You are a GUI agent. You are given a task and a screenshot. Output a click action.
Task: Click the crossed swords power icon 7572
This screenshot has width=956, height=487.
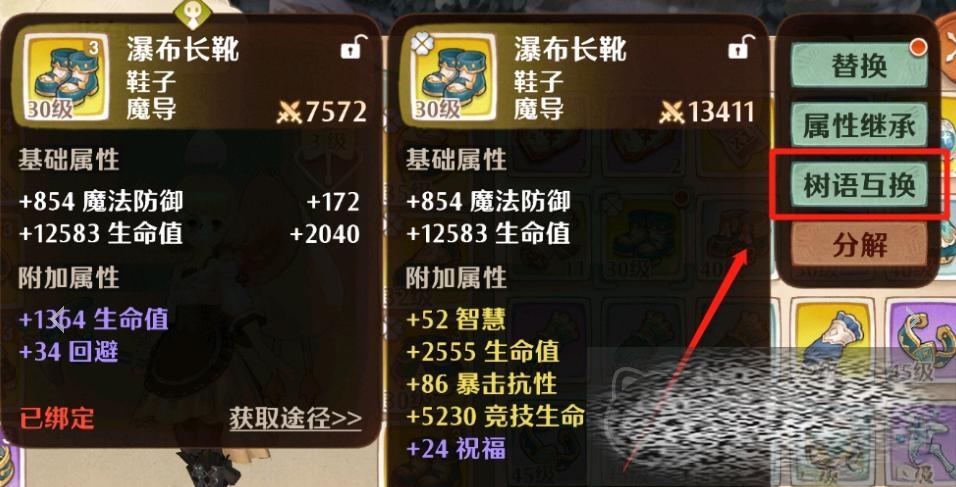(x=289, y=112)
